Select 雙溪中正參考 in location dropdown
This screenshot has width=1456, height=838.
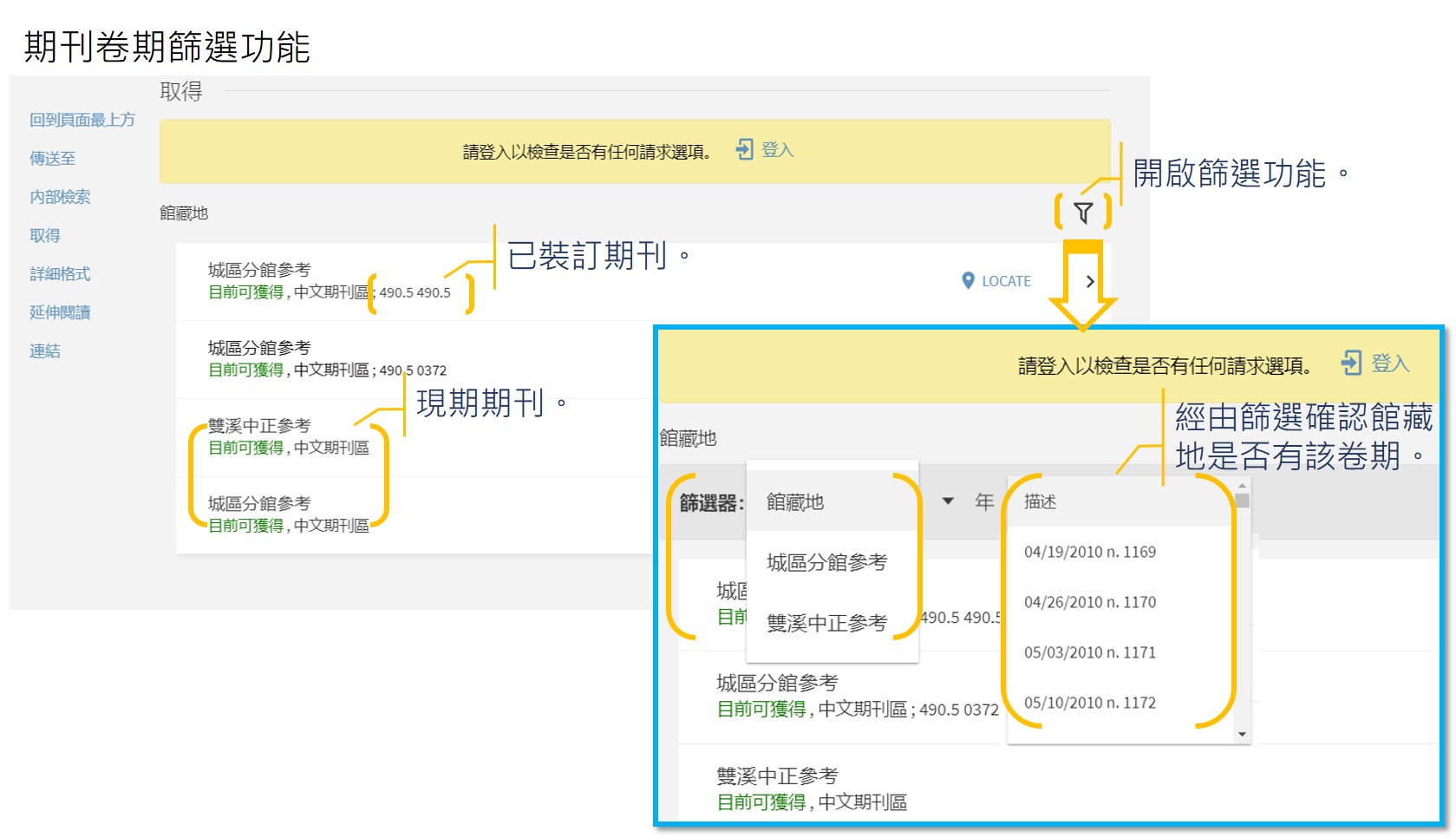826,623
